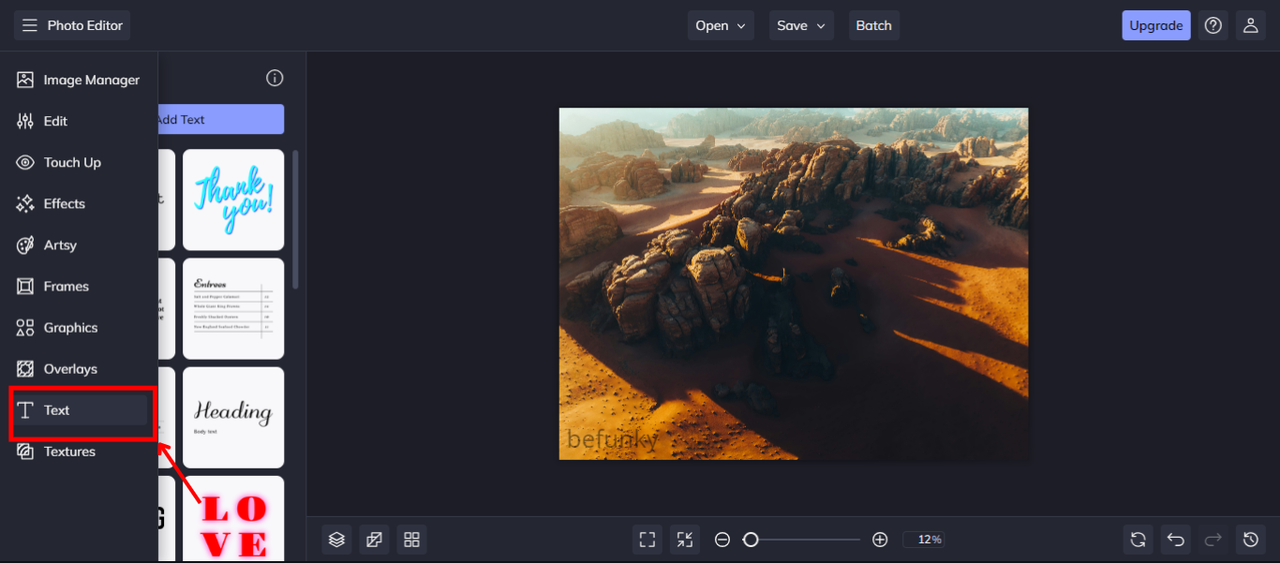The width and height of the screenshot is (1280, 563).
Task: Open the history clock icon
Action: tap(1251, 539)
